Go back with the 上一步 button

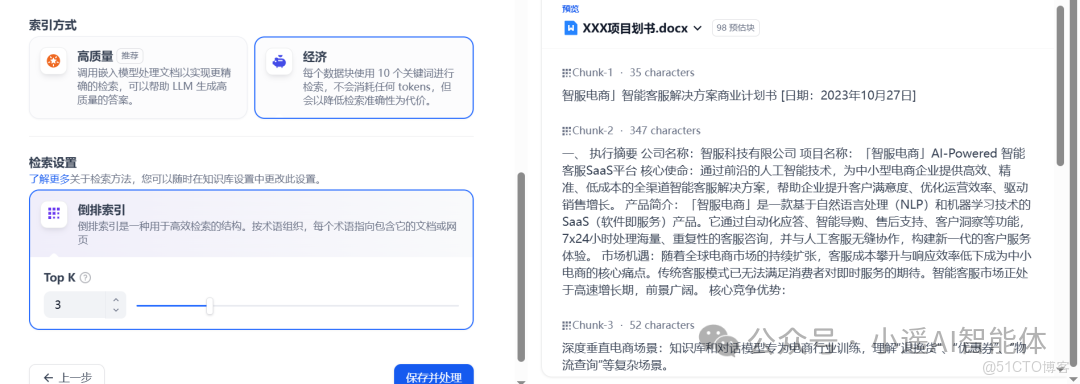click(x=67, y=376)
